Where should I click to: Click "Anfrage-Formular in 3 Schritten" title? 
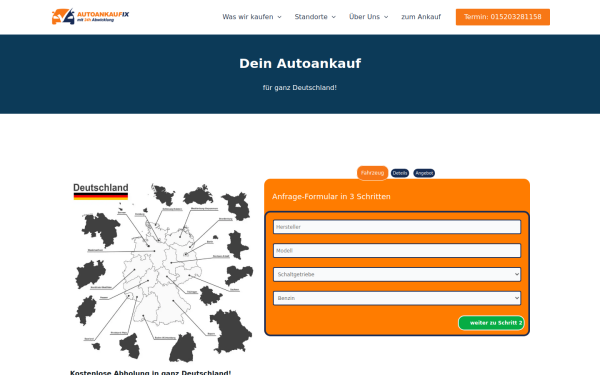pyautogui.click(x=331, y=196)
